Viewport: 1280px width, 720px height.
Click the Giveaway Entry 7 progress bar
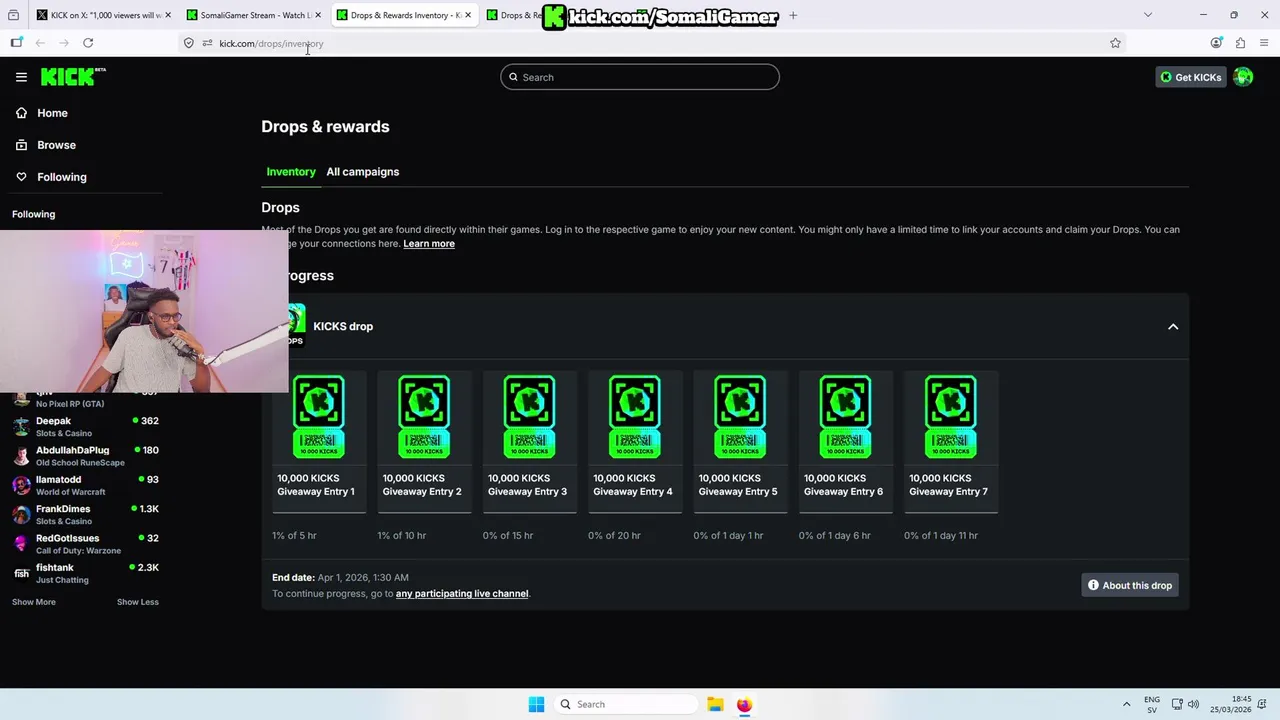coord(951,512)
